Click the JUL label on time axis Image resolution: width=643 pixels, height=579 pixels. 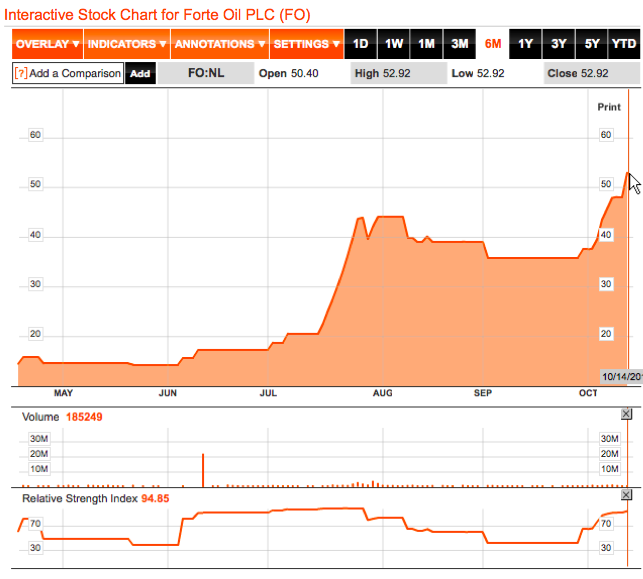[268, 393]
